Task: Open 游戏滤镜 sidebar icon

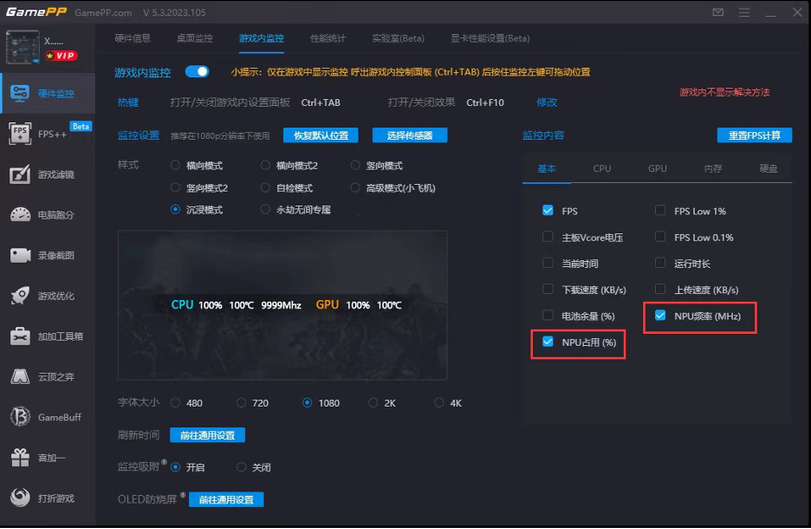Action: (x=20, y=174)
